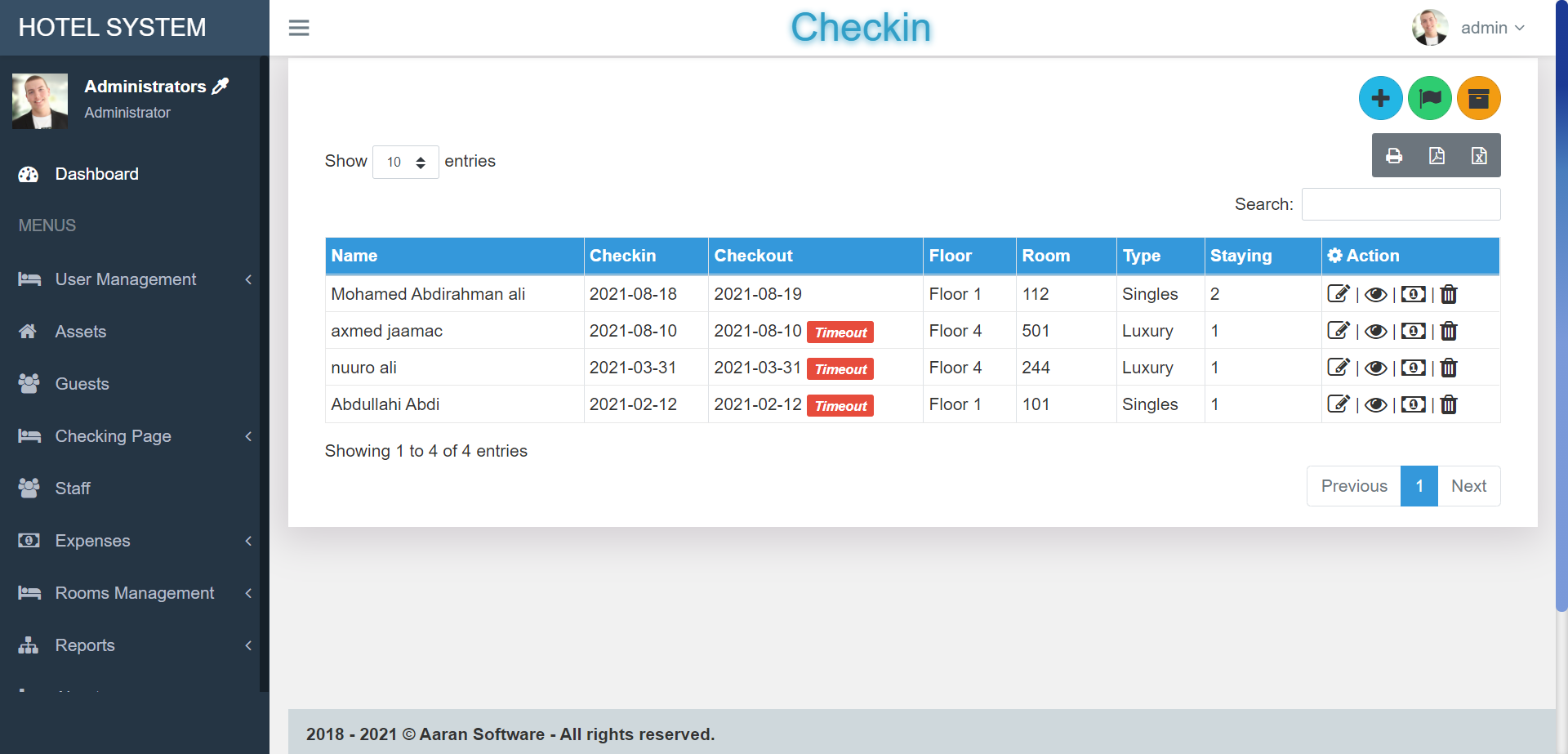Click the blue plus icon to add checkin

[1380, 98]
